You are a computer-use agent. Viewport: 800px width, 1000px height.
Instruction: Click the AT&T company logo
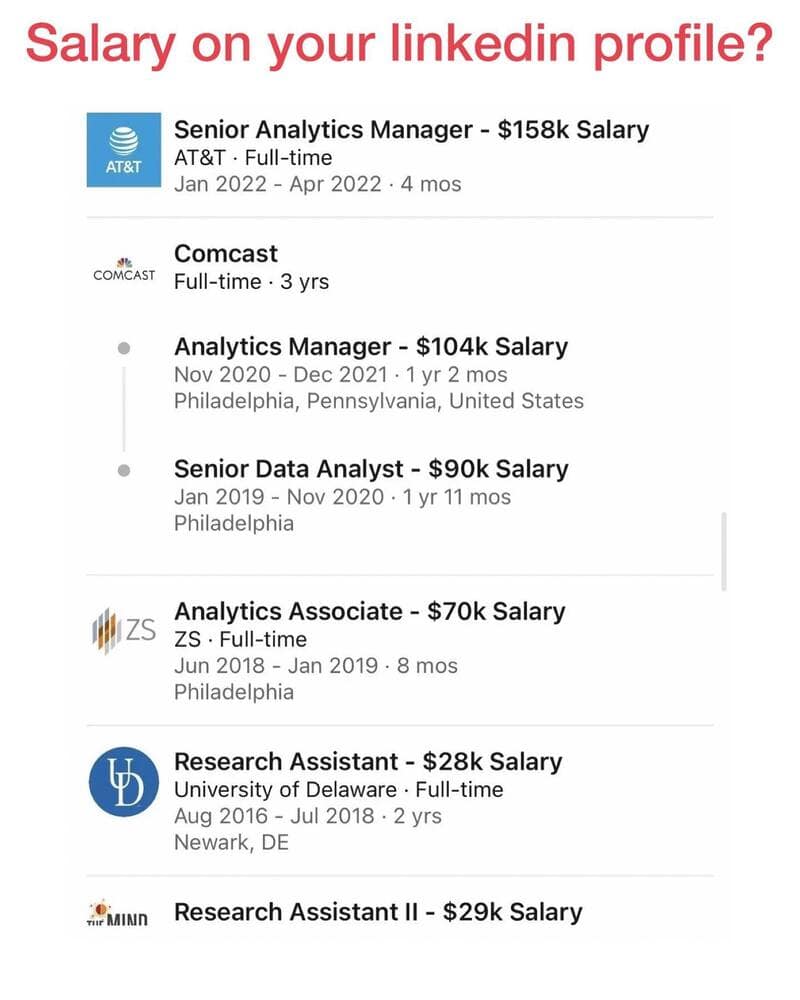[x=124, y=150]
